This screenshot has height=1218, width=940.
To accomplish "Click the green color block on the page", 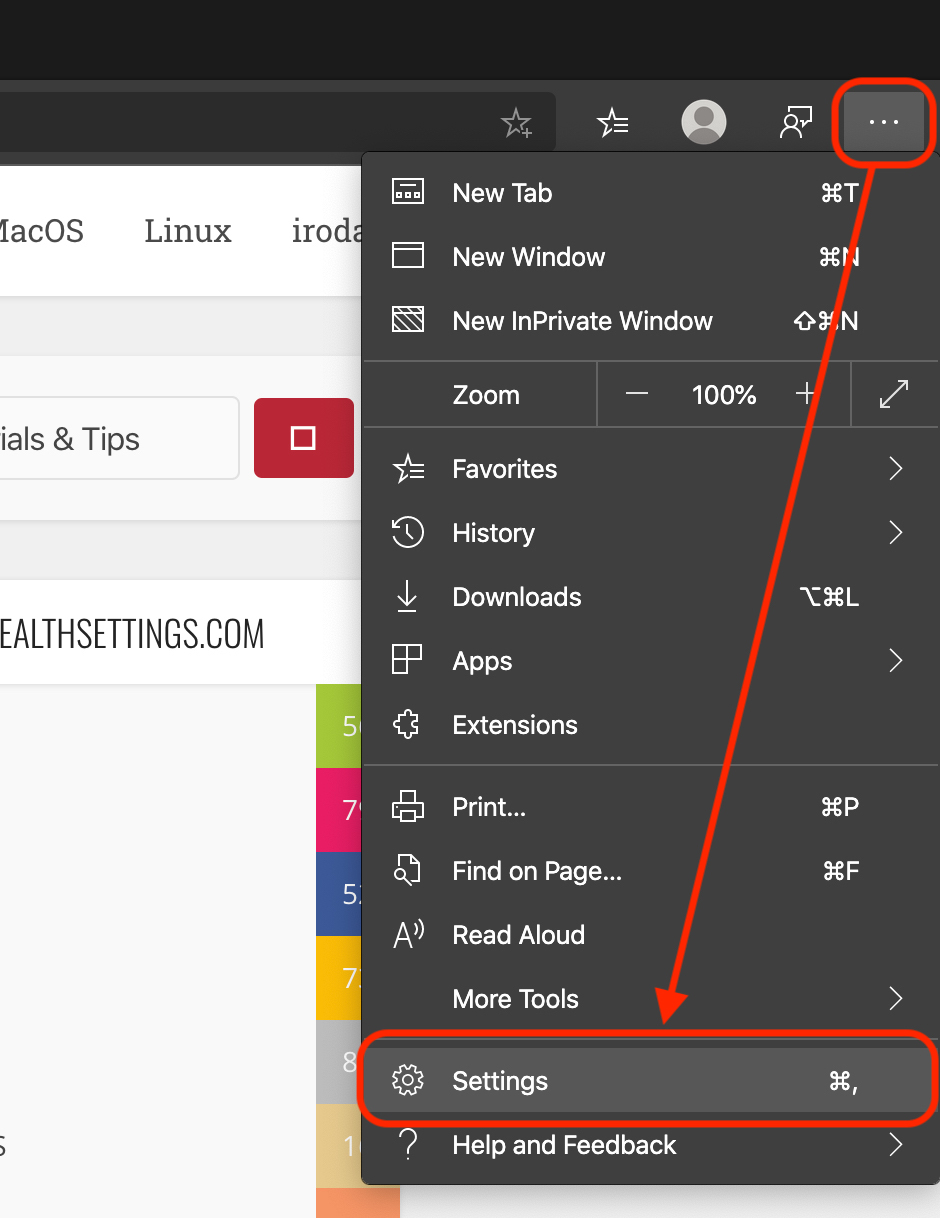I will coord(338,726).
